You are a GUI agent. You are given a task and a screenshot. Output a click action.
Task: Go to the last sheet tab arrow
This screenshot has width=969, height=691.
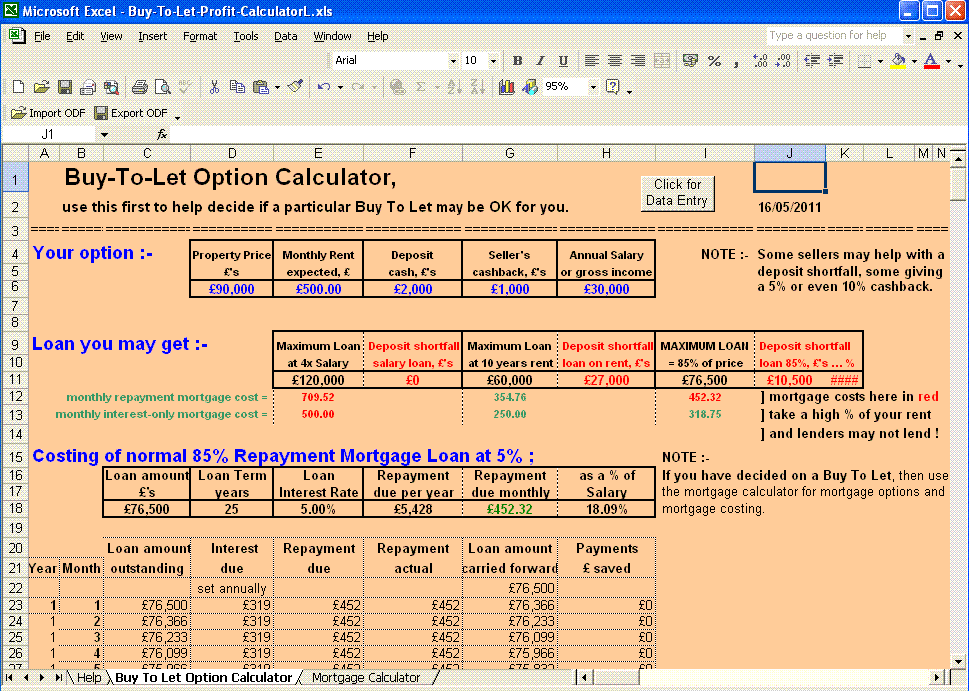(x=57, y=677)
